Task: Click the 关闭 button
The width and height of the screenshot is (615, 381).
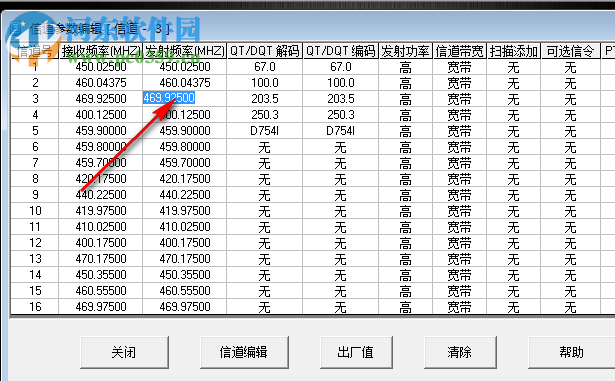Action: (x=124, y=352)
